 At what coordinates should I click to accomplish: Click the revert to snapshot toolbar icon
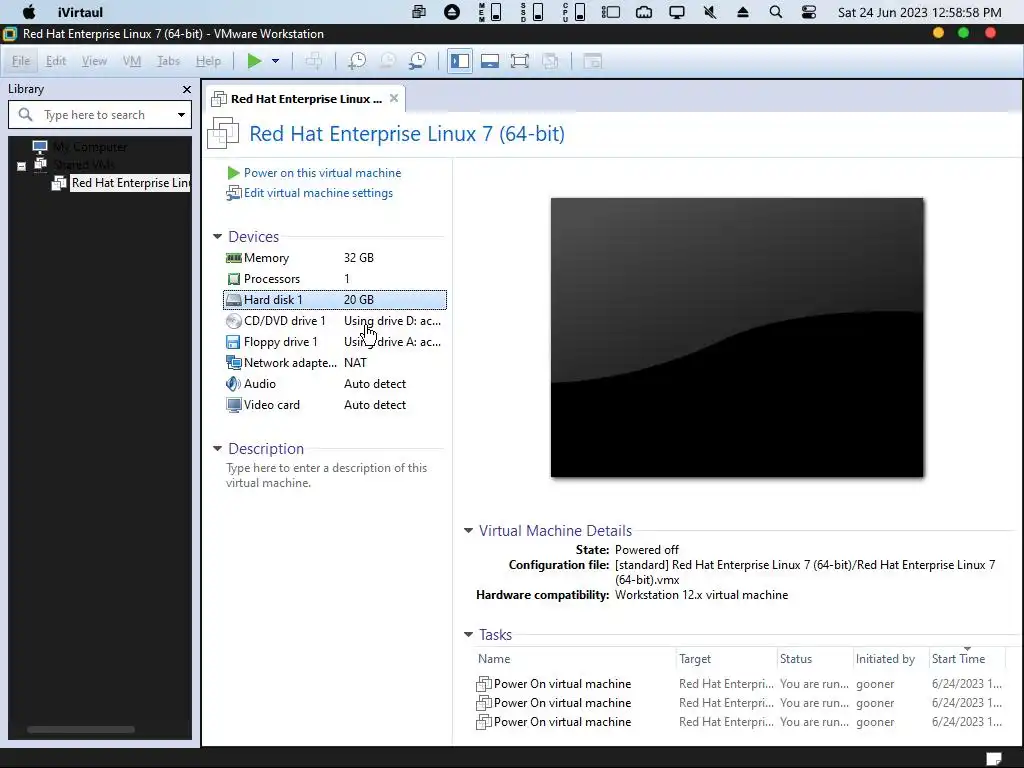tap(388, 61)
